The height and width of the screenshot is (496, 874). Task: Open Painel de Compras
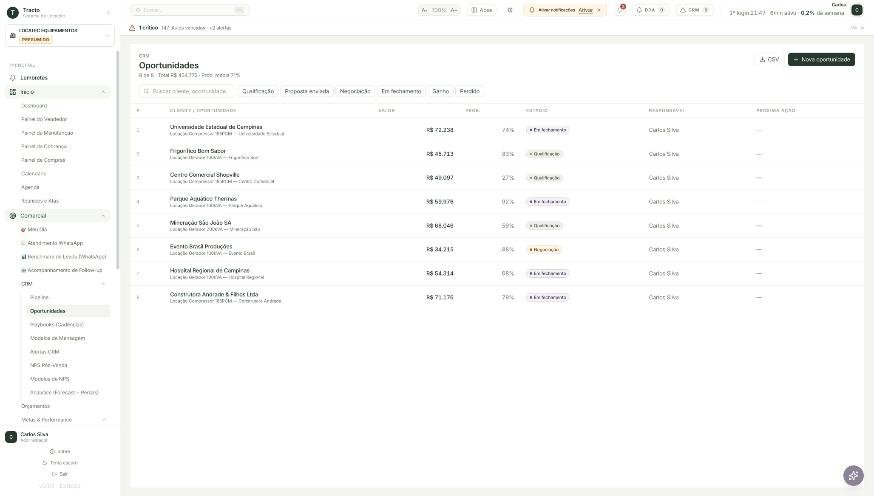[43, 160]
